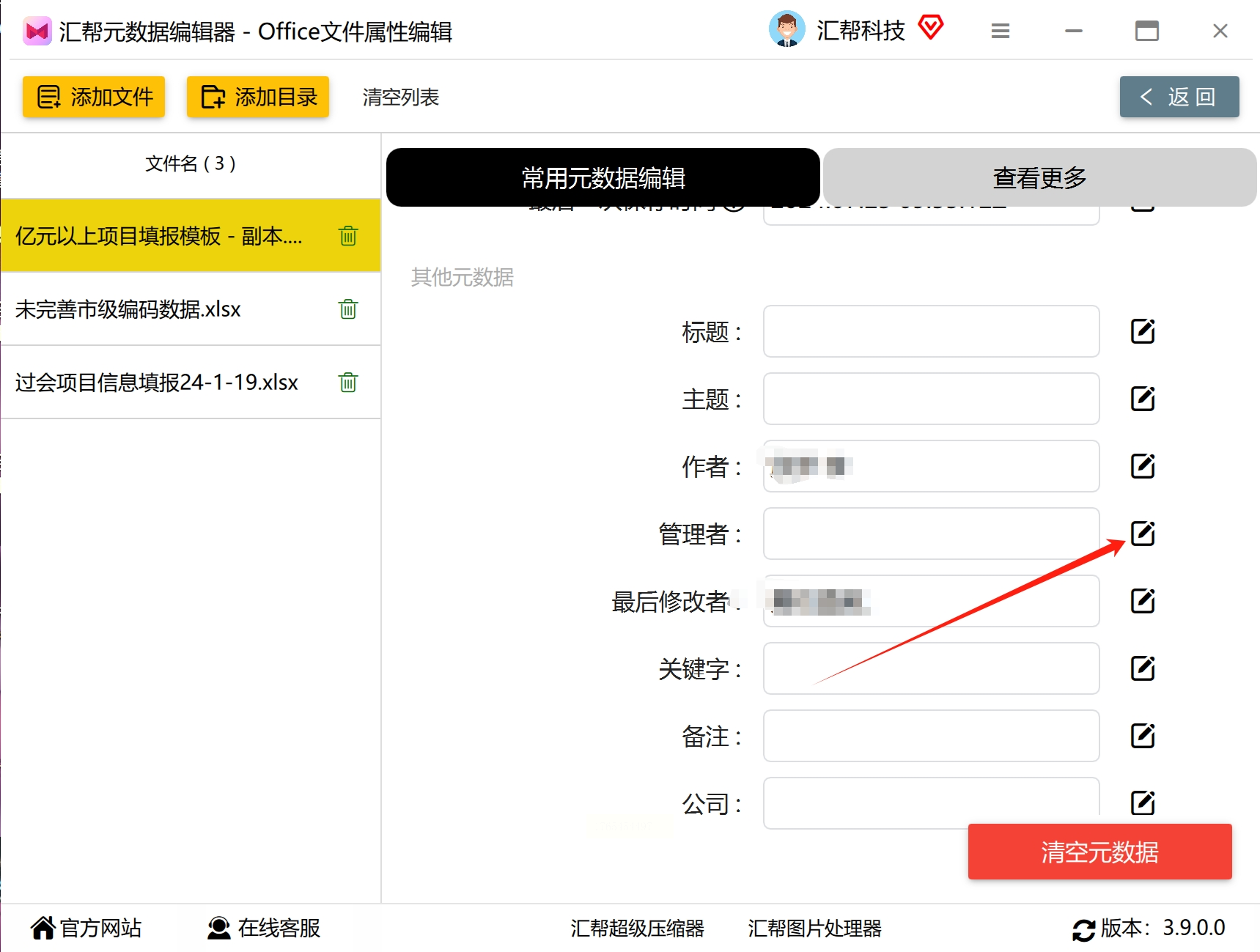Viewport: 1260px width, 952px height.
Task: Select file 过会项目信息填报24-1-19.xlsx
Action: click(191, 383)
